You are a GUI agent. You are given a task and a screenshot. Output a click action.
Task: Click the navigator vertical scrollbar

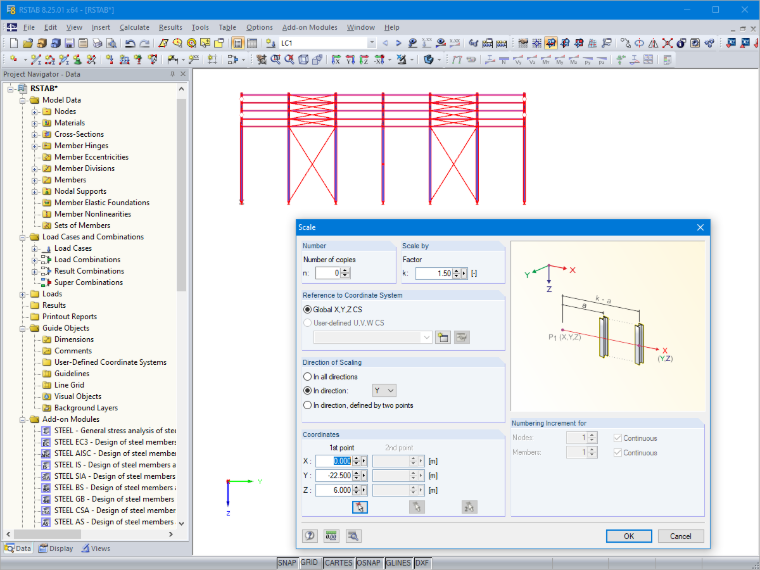(181, 194)
